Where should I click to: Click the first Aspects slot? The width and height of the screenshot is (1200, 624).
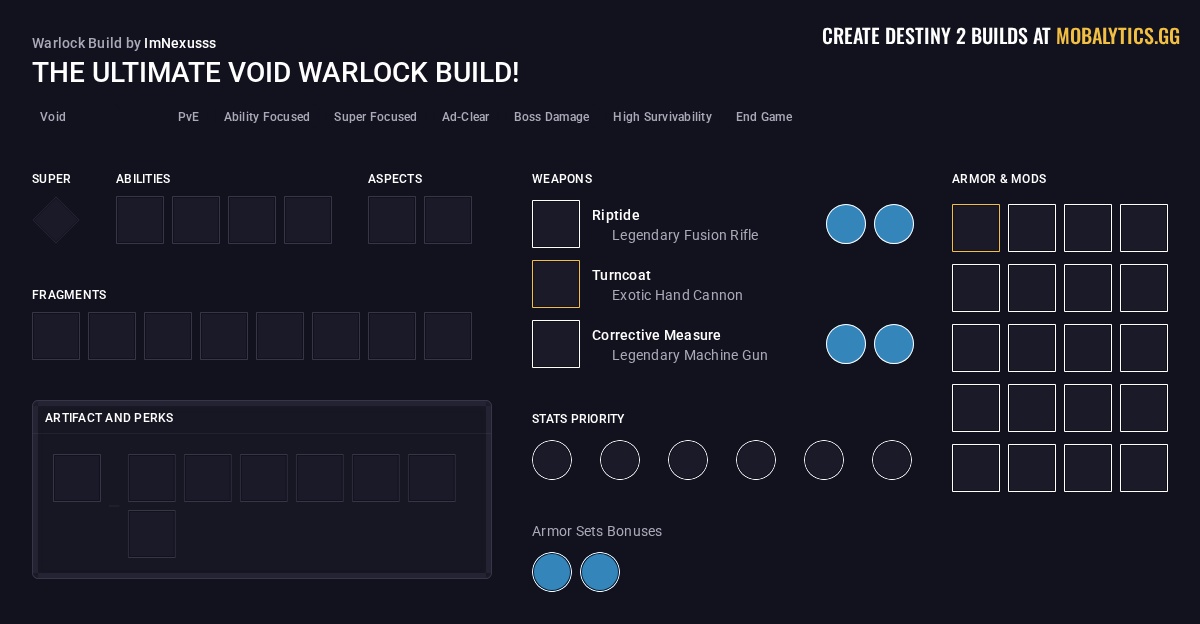tap(392, 220)
